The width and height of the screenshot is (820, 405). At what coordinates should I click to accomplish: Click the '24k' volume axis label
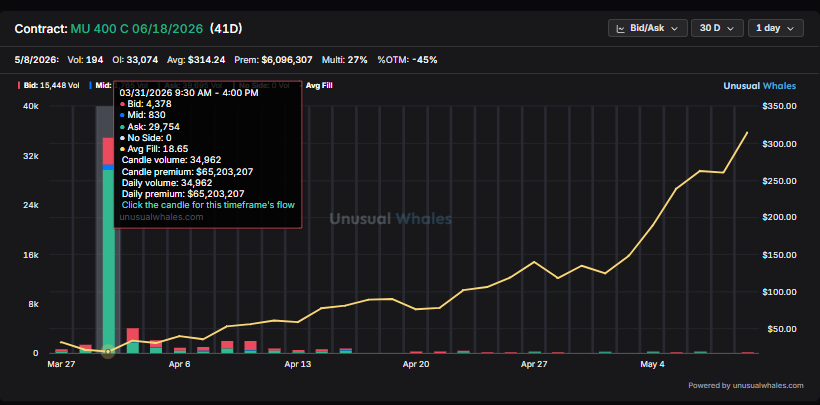(32, 205)
